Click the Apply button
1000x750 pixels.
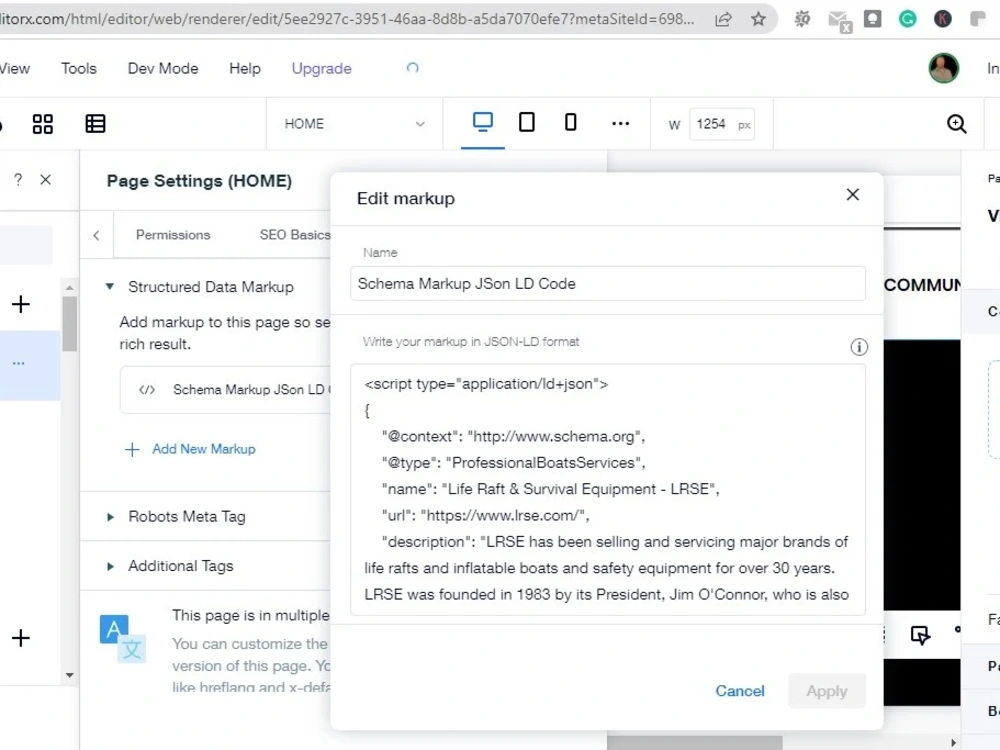tap(827, 691)
